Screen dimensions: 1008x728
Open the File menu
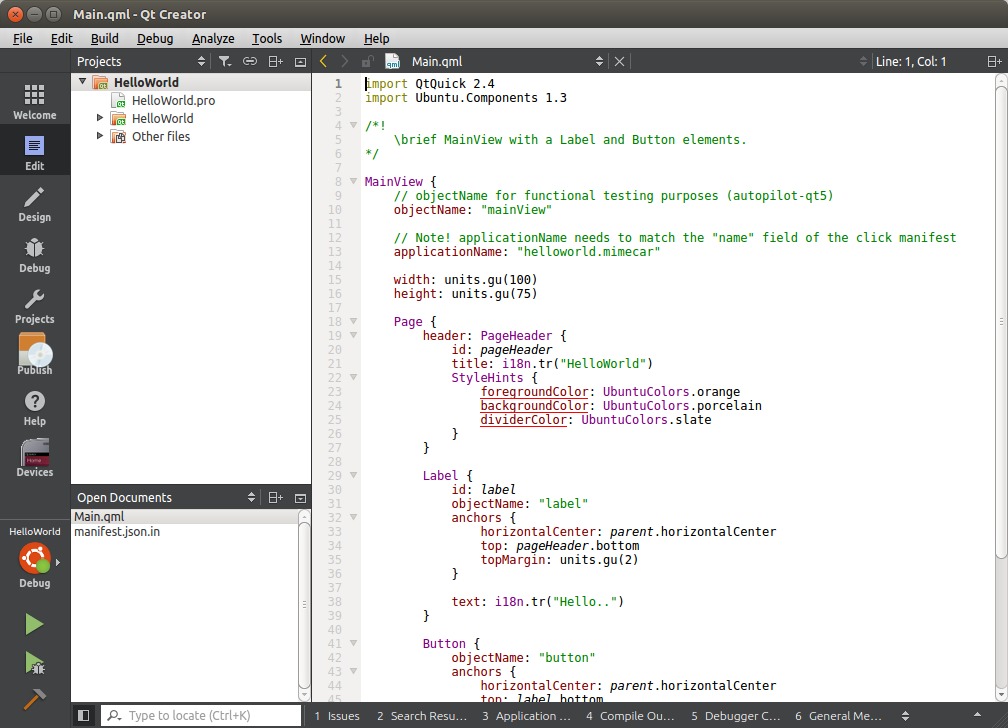coord(22,39)
